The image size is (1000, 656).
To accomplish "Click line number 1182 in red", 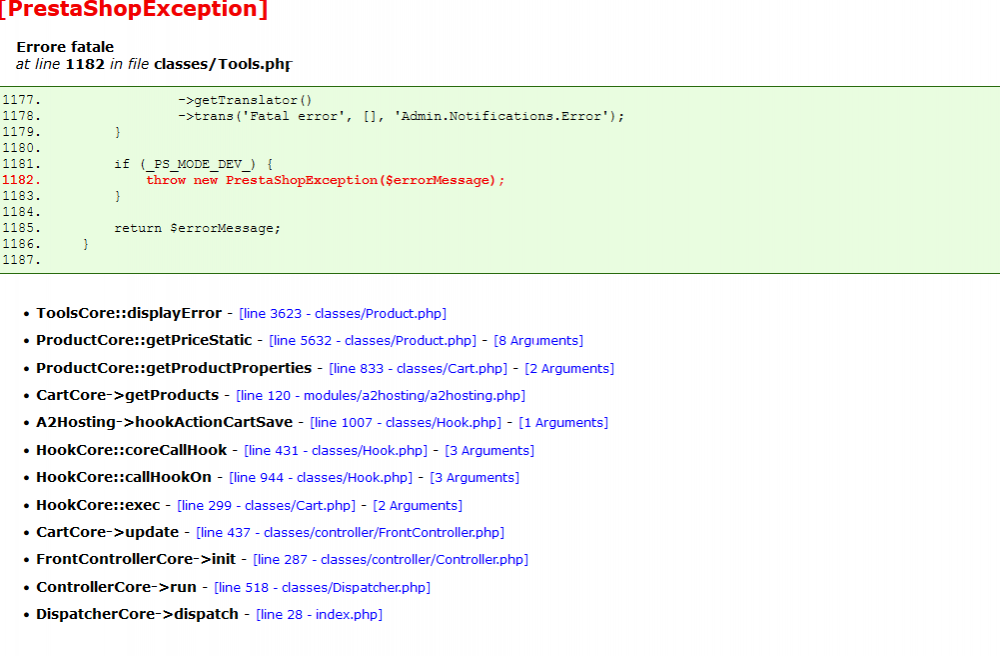I will 21,180.
